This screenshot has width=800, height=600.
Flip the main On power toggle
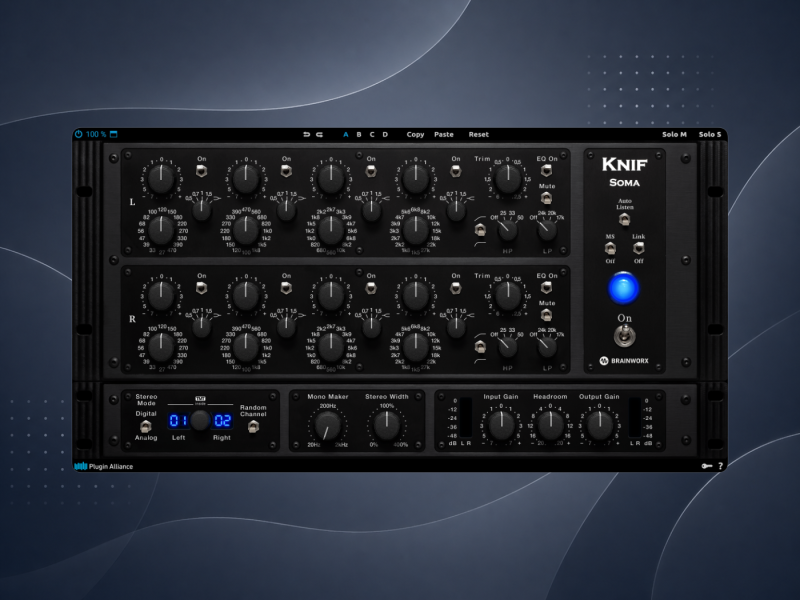click(x=624, y=336)
